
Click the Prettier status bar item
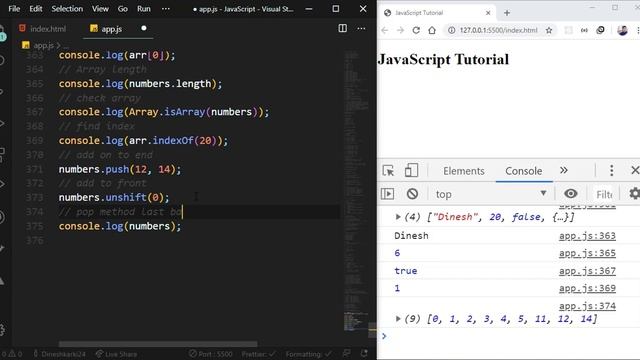[x=258, y=354]
